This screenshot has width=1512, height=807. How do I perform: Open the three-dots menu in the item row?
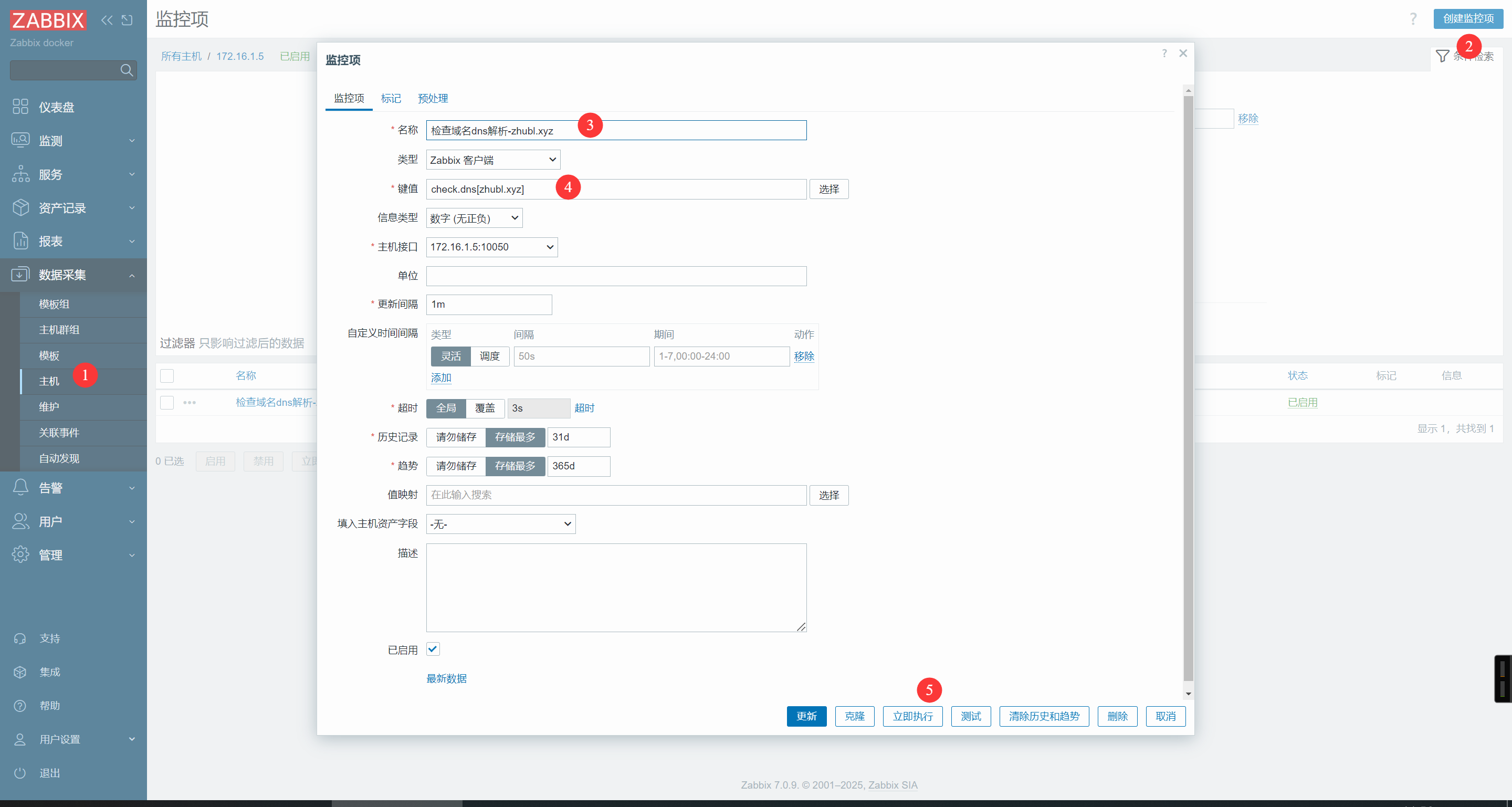pyautogui.click(x=190, y=403)
